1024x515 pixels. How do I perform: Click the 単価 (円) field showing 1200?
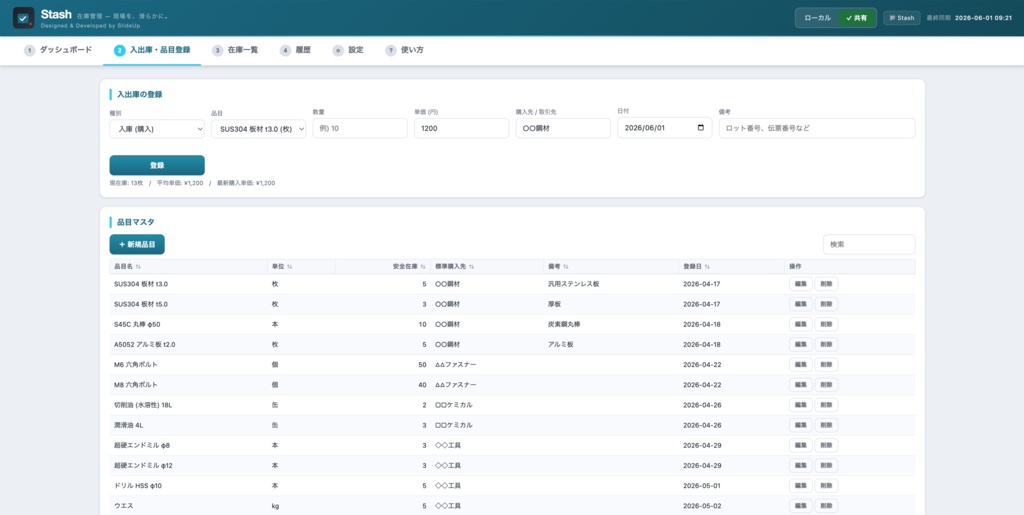click(x=462, y=129)
